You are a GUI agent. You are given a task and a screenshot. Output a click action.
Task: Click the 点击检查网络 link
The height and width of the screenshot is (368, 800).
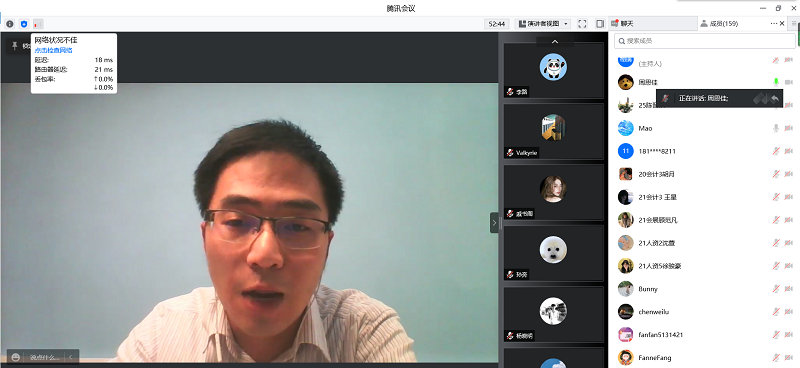pyautogui.click(x=54, y=50)
